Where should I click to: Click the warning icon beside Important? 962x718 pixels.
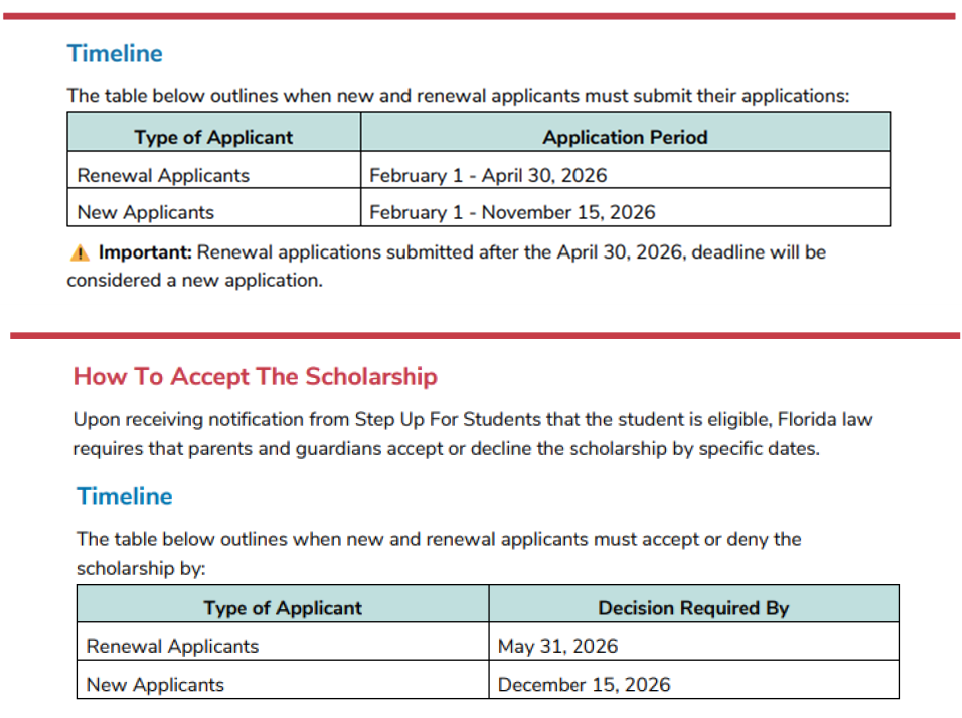pyautogui.click(x=80, y=253)
